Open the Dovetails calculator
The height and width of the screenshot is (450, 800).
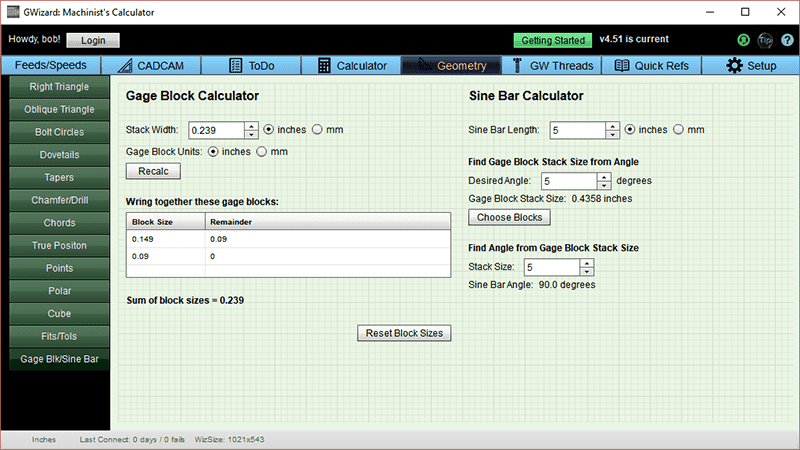tap(59, 155)
